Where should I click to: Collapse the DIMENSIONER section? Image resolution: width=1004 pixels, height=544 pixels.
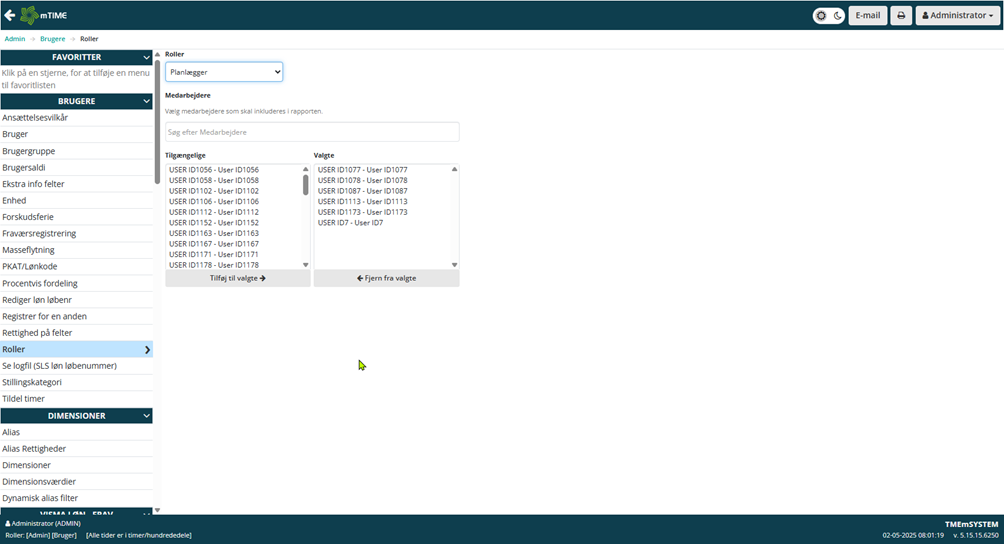tap(146, 416)
